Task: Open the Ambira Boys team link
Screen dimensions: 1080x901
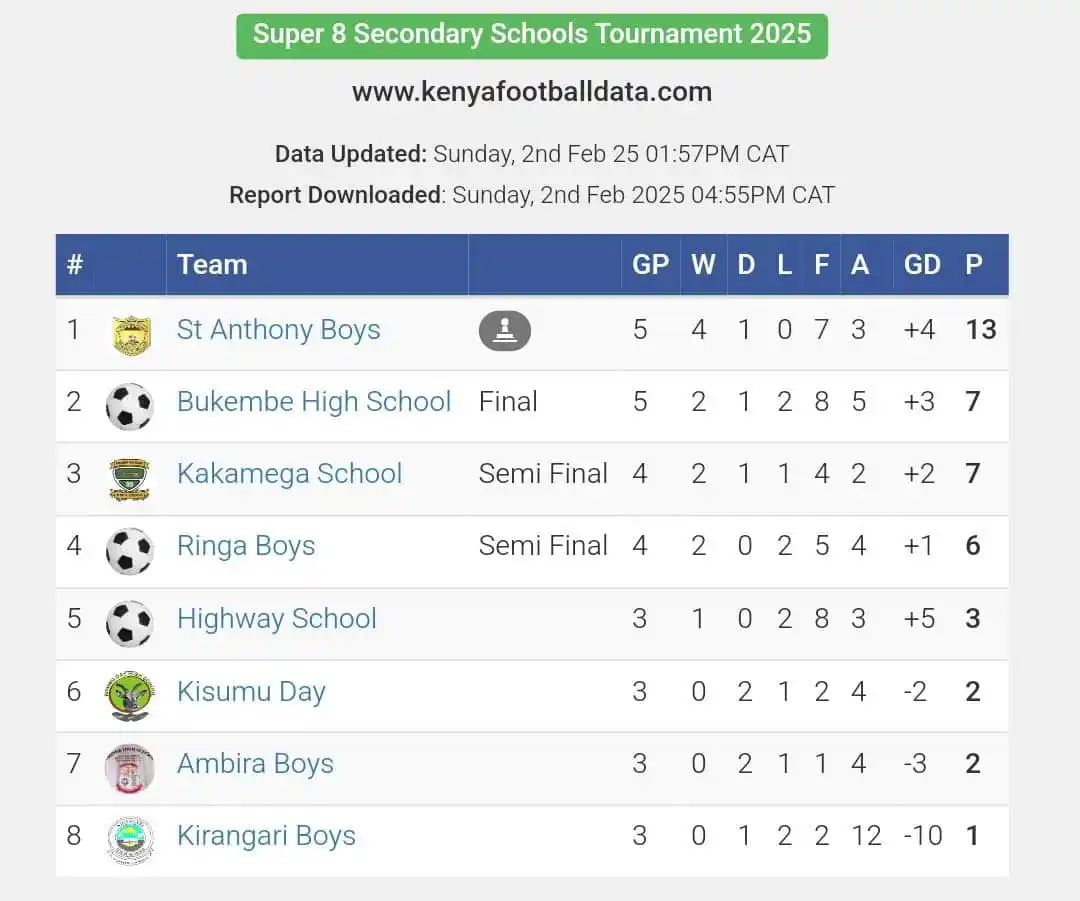Action: pyautogui.click(x=256, y=764)
